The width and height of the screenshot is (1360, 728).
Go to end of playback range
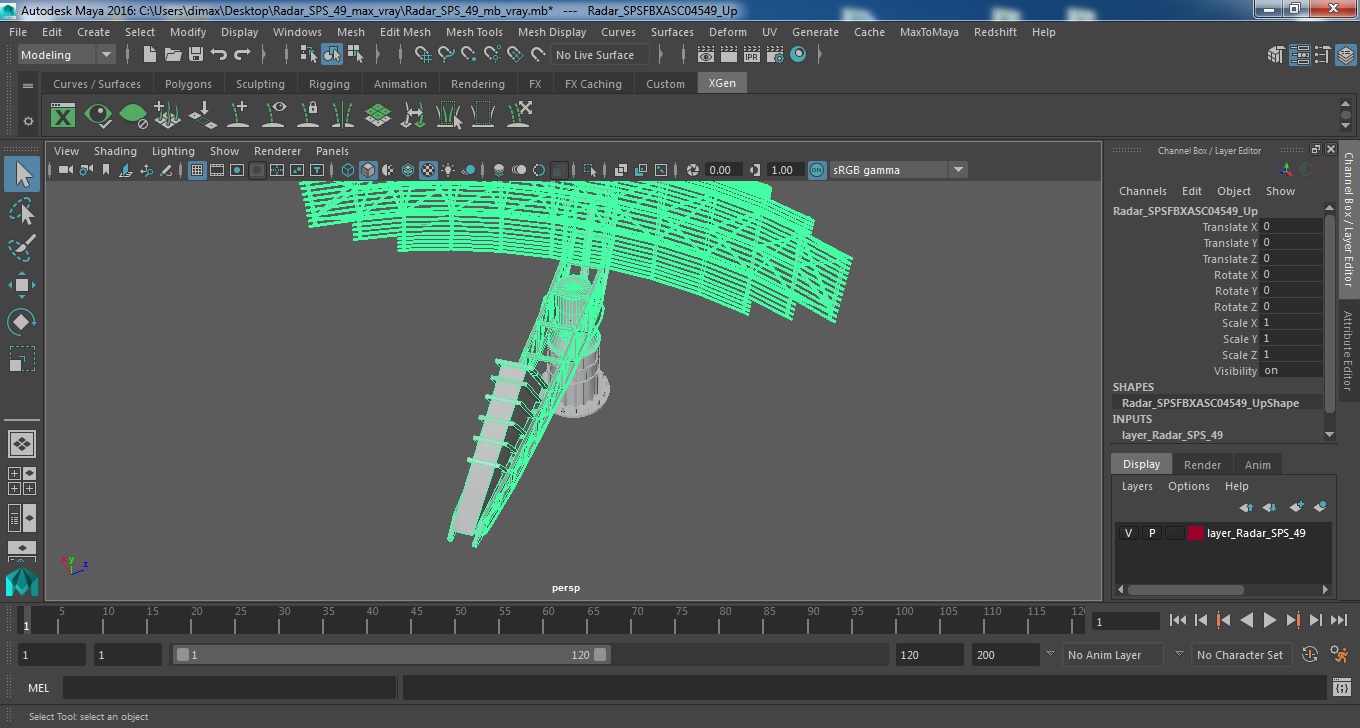(x=1338, y=621)
